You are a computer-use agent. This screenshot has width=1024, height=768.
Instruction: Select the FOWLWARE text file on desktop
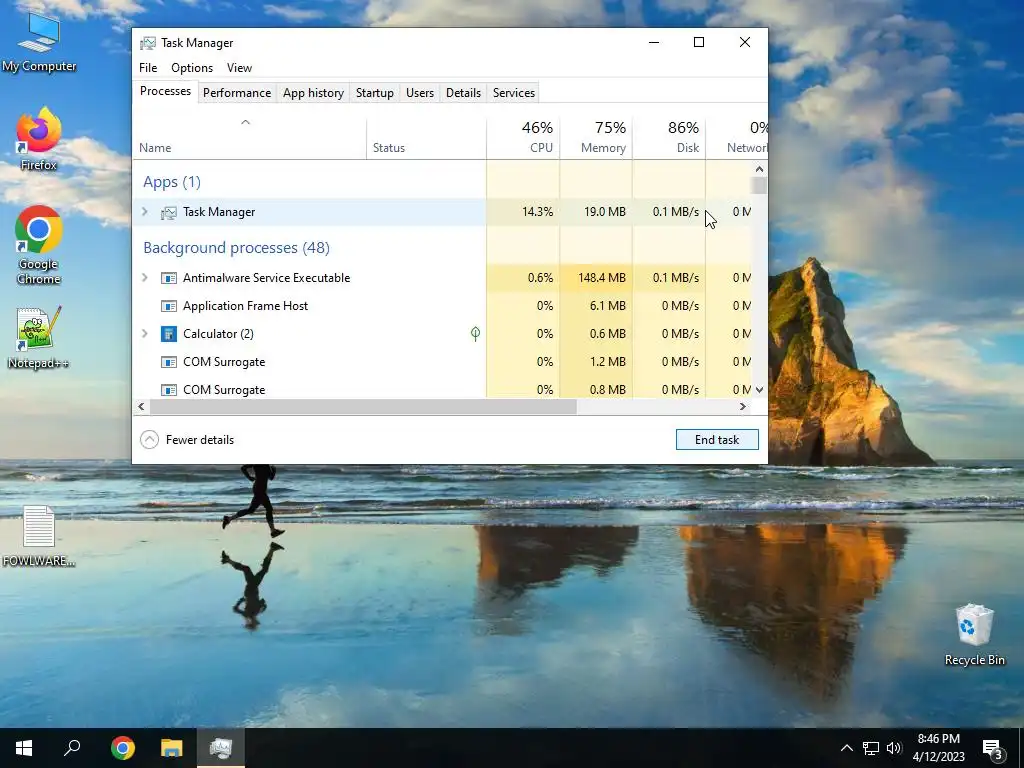click(x=39, y=536)
